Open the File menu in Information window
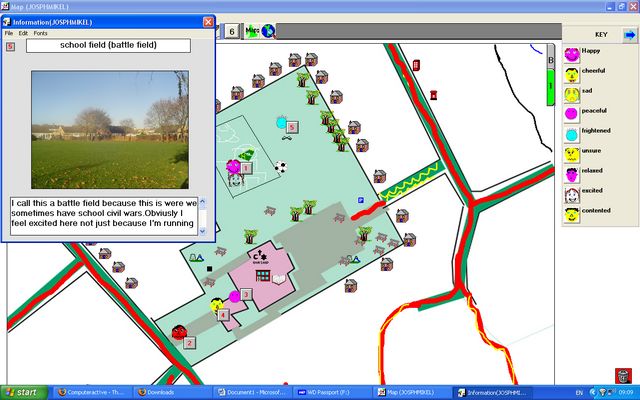This screenshot has height=400, width=640. 9,33
